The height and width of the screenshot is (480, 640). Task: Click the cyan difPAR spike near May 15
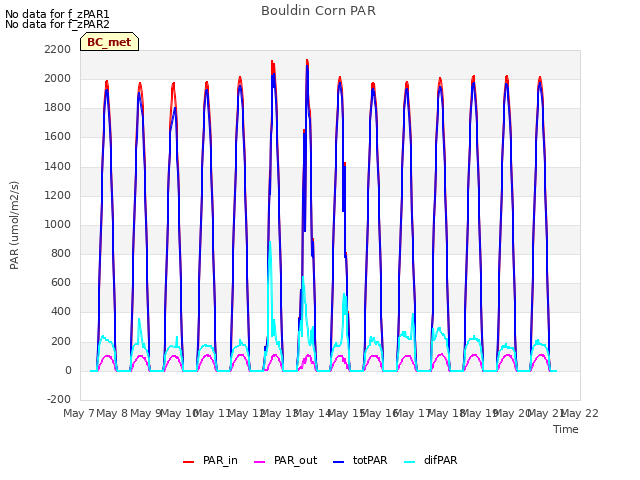coord(344,296)
